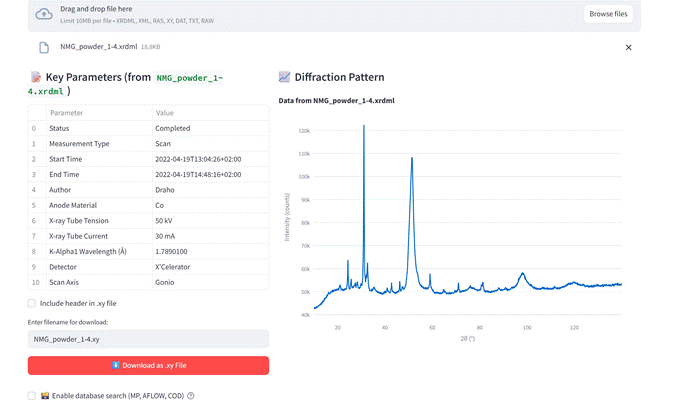Image resolution: width=681 pixels, height=410 pixels.
Task: Click the Value column header
Action: tap(210, 113)
